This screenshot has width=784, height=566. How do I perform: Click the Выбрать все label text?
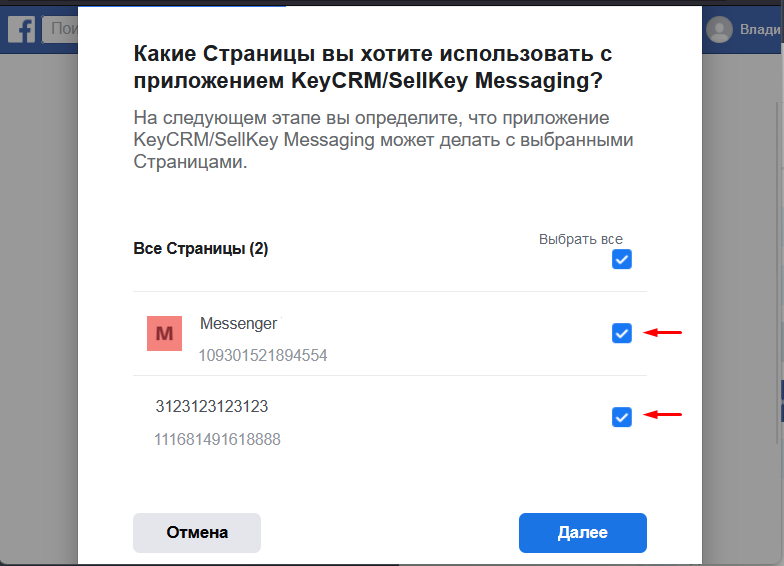click(x=580, y=239)
